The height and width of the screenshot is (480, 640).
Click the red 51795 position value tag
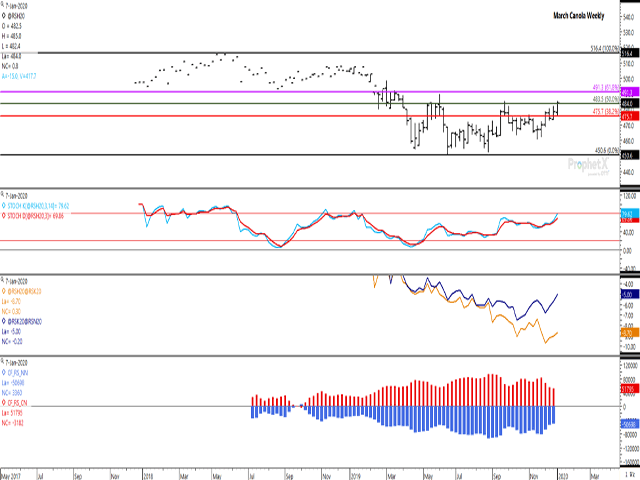pyautogui.click(x=630, y=389)
